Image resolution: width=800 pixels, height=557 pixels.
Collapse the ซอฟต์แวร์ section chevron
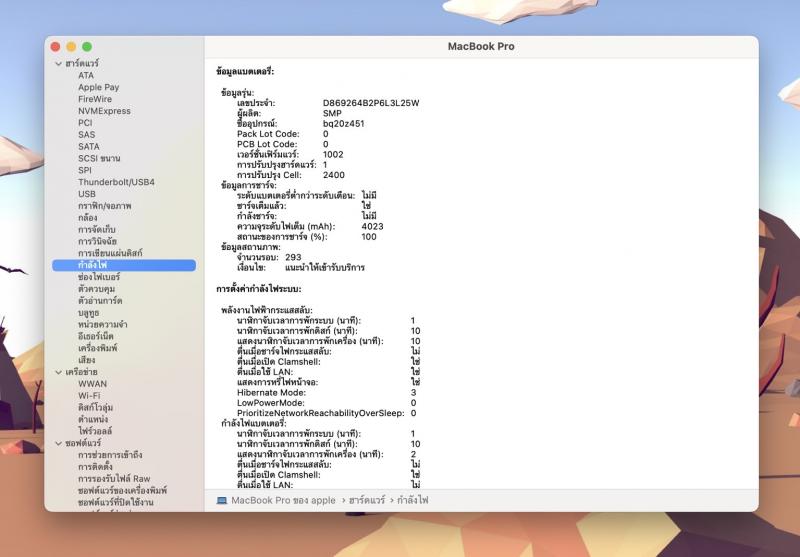[x=58, y=443]
